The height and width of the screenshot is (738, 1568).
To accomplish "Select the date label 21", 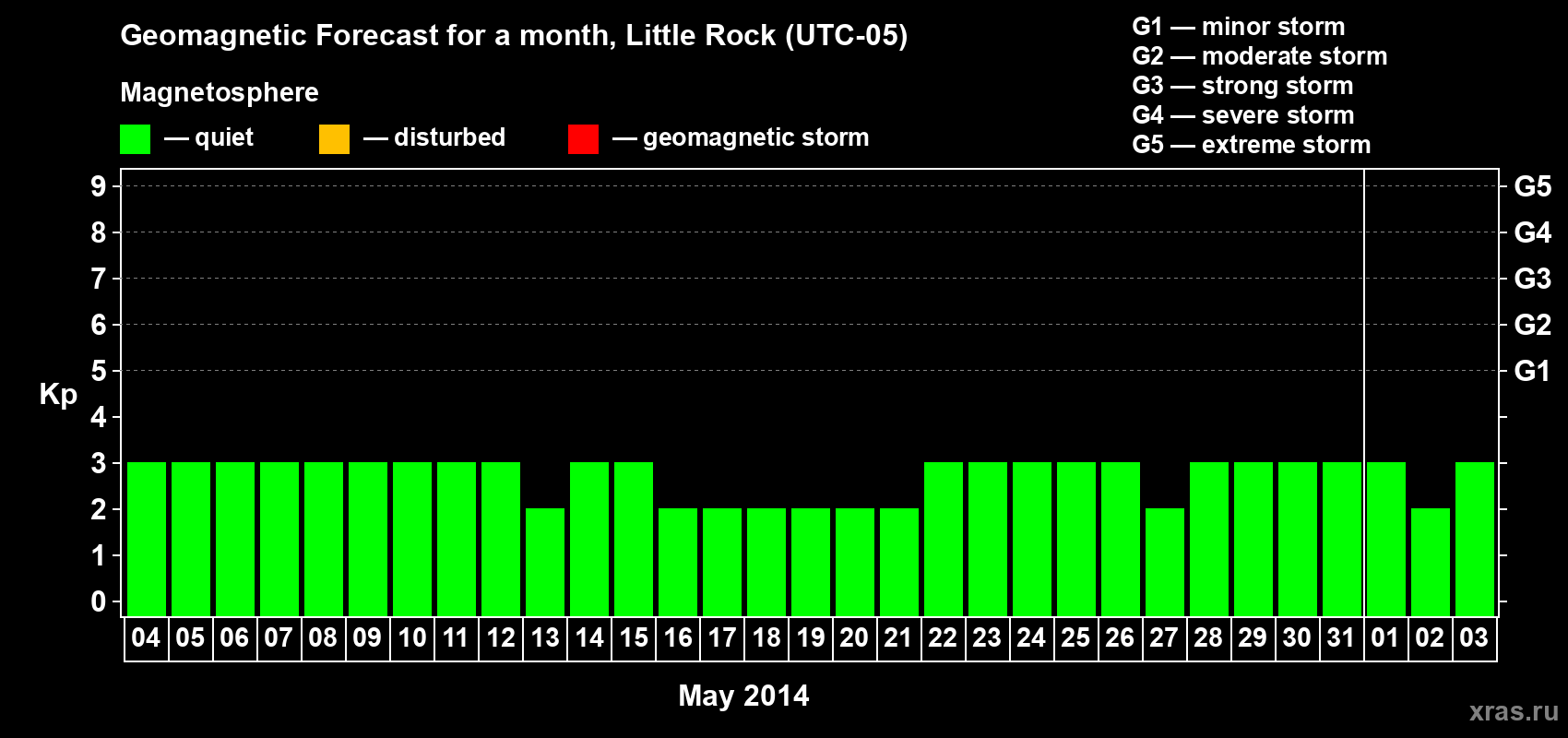I will point(898,637).
